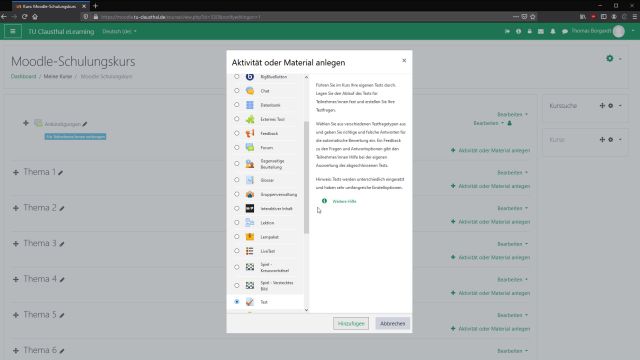The height and width of the screenshot is (360, 640).
Task: Click the Gruppenverwaltung icon
Action: pos(250,194)
